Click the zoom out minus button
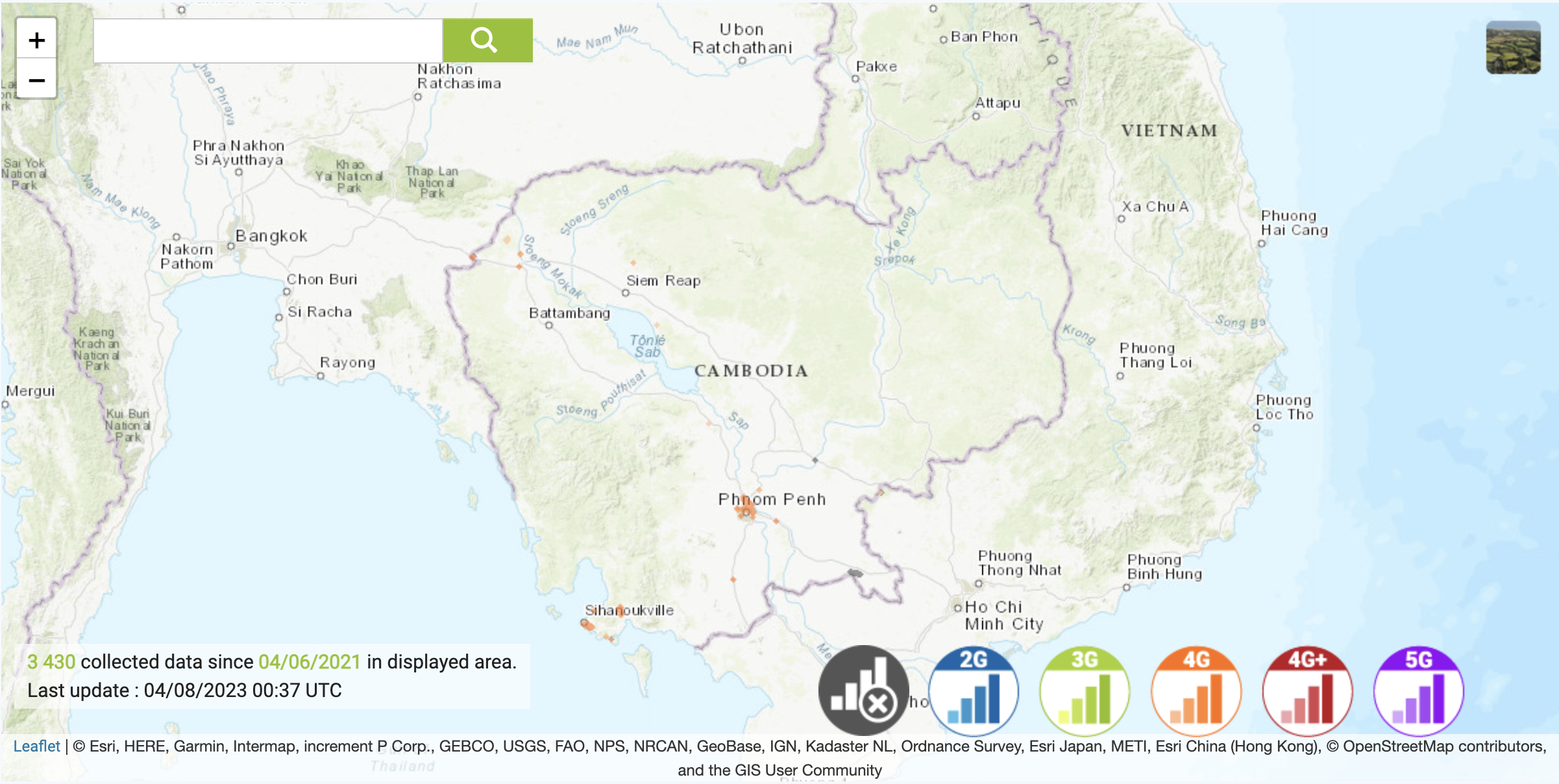The image size is (1559, 784). (37, 80)
